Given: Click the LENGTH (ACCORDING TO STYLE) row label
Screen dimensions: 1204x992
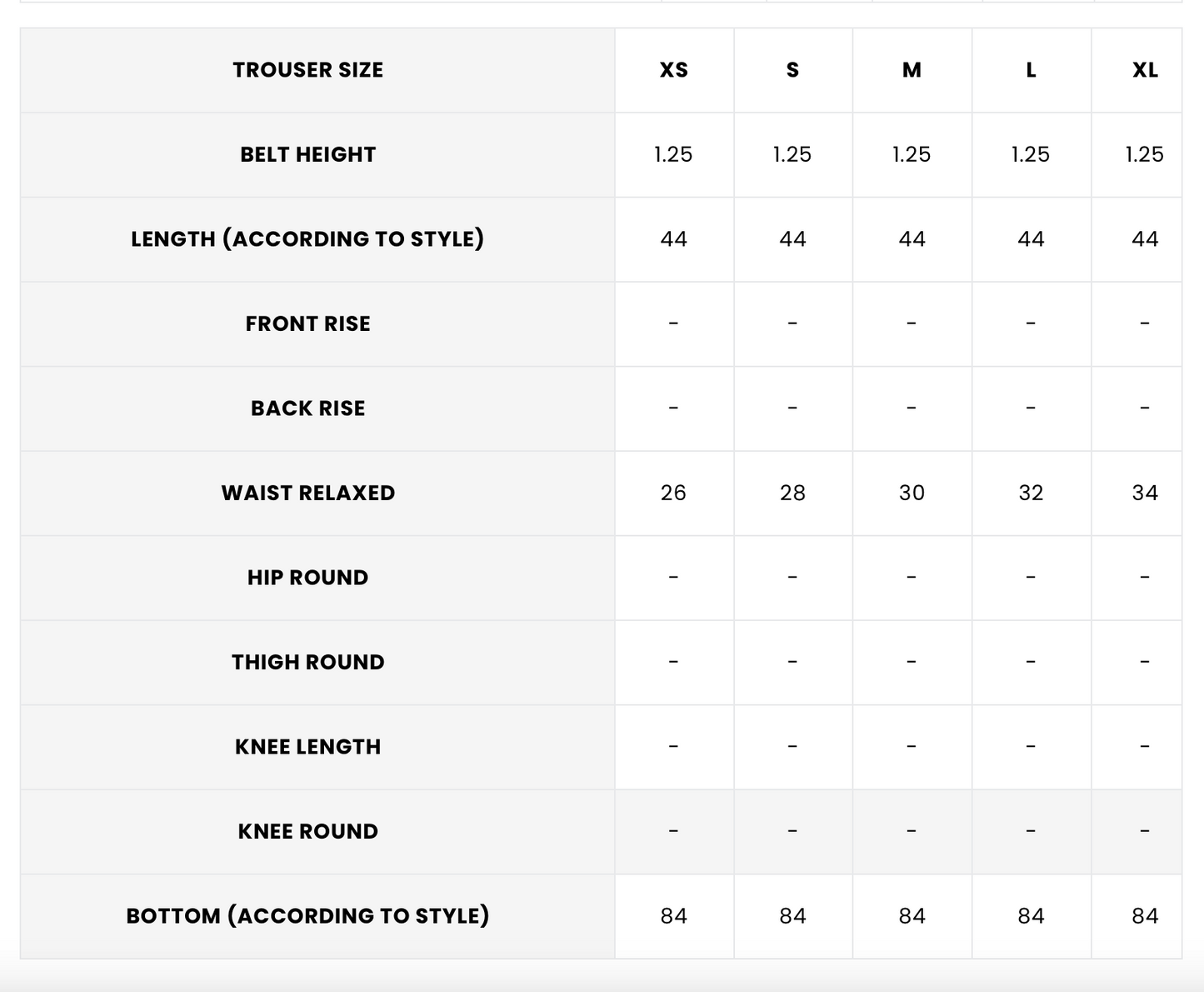Looking at the screenshot, I should 307,239.
